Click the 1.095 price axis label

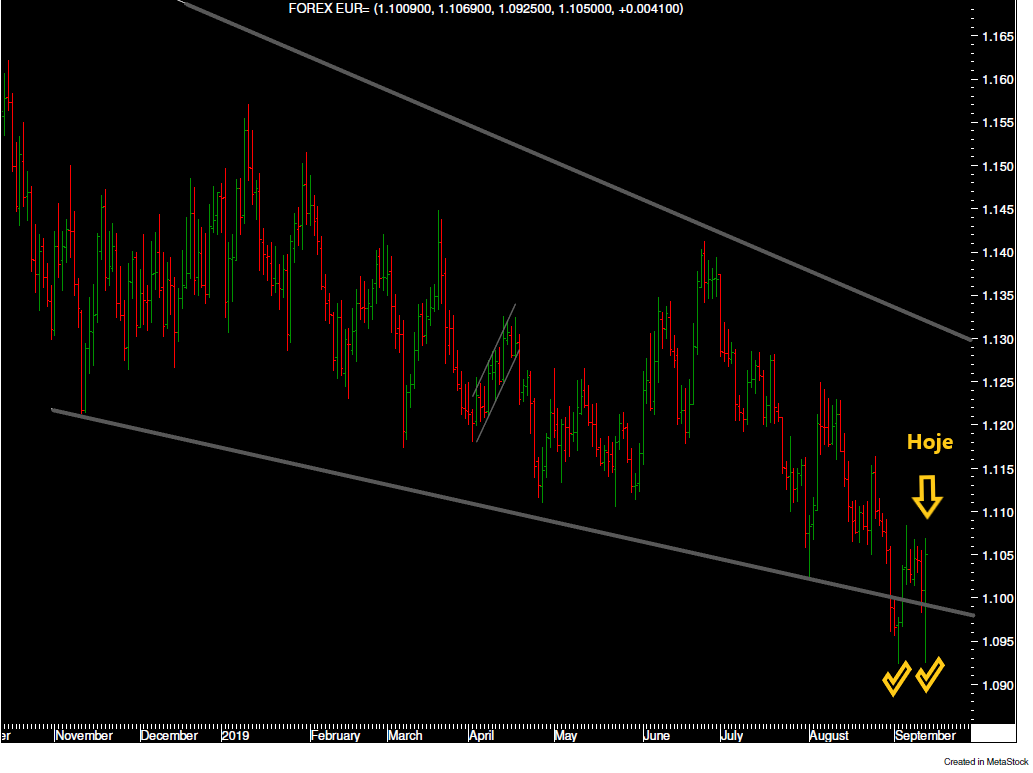click(998, 642)
